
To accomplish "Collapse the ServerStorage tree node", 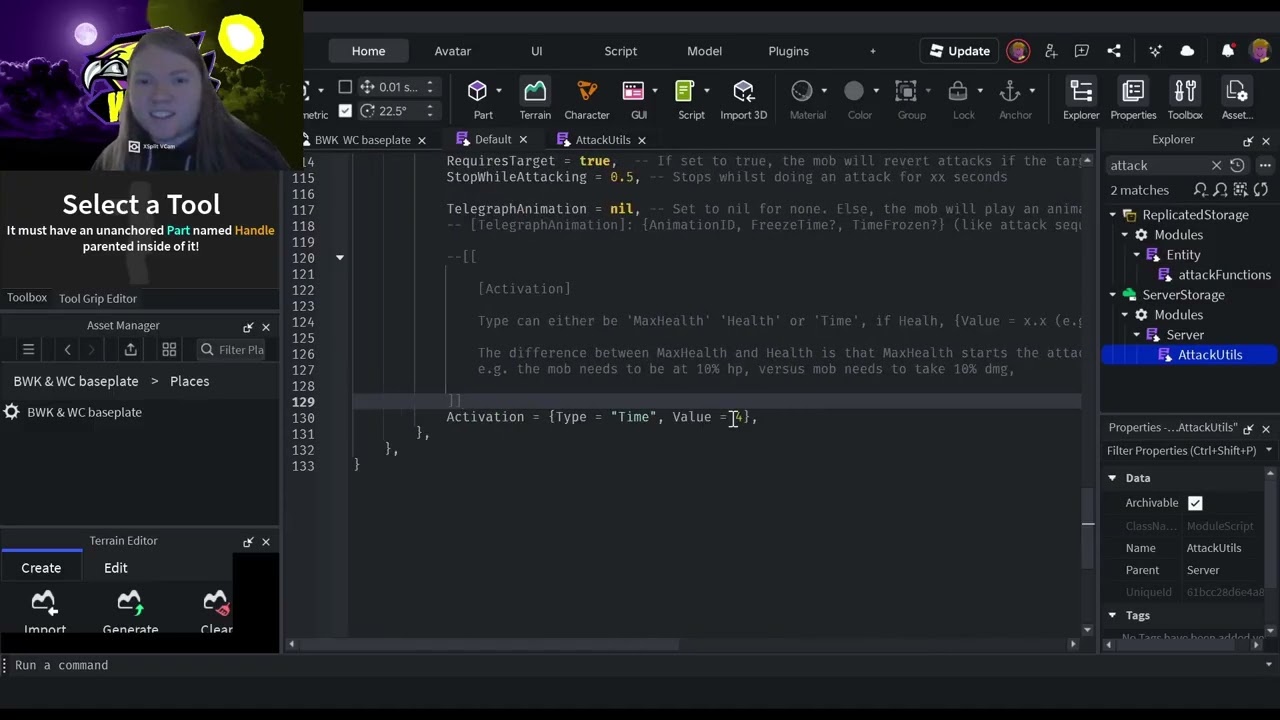I will 1112,295.
